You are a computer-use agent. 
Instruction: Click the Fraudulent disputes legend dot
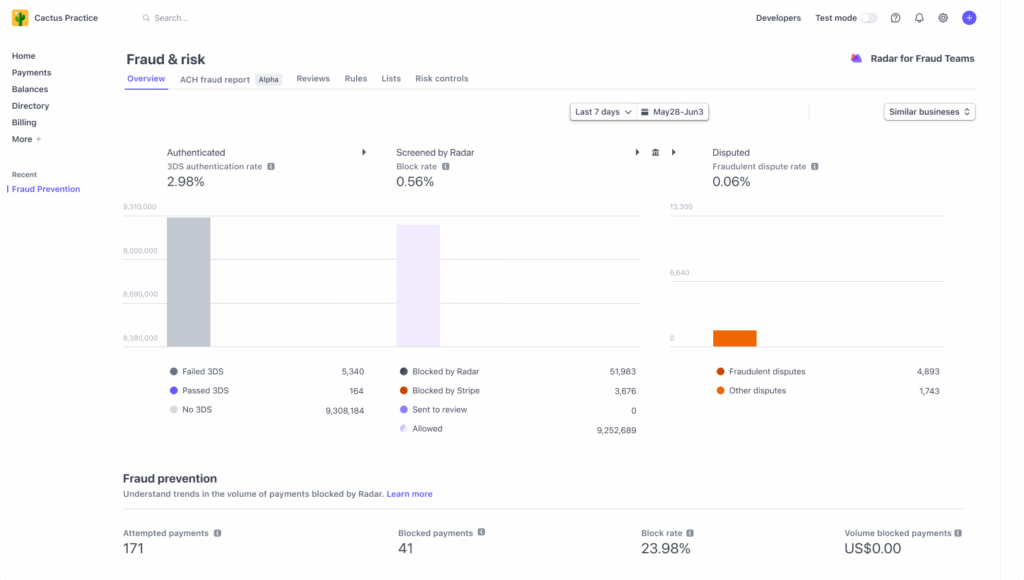(x=720, y=372)
